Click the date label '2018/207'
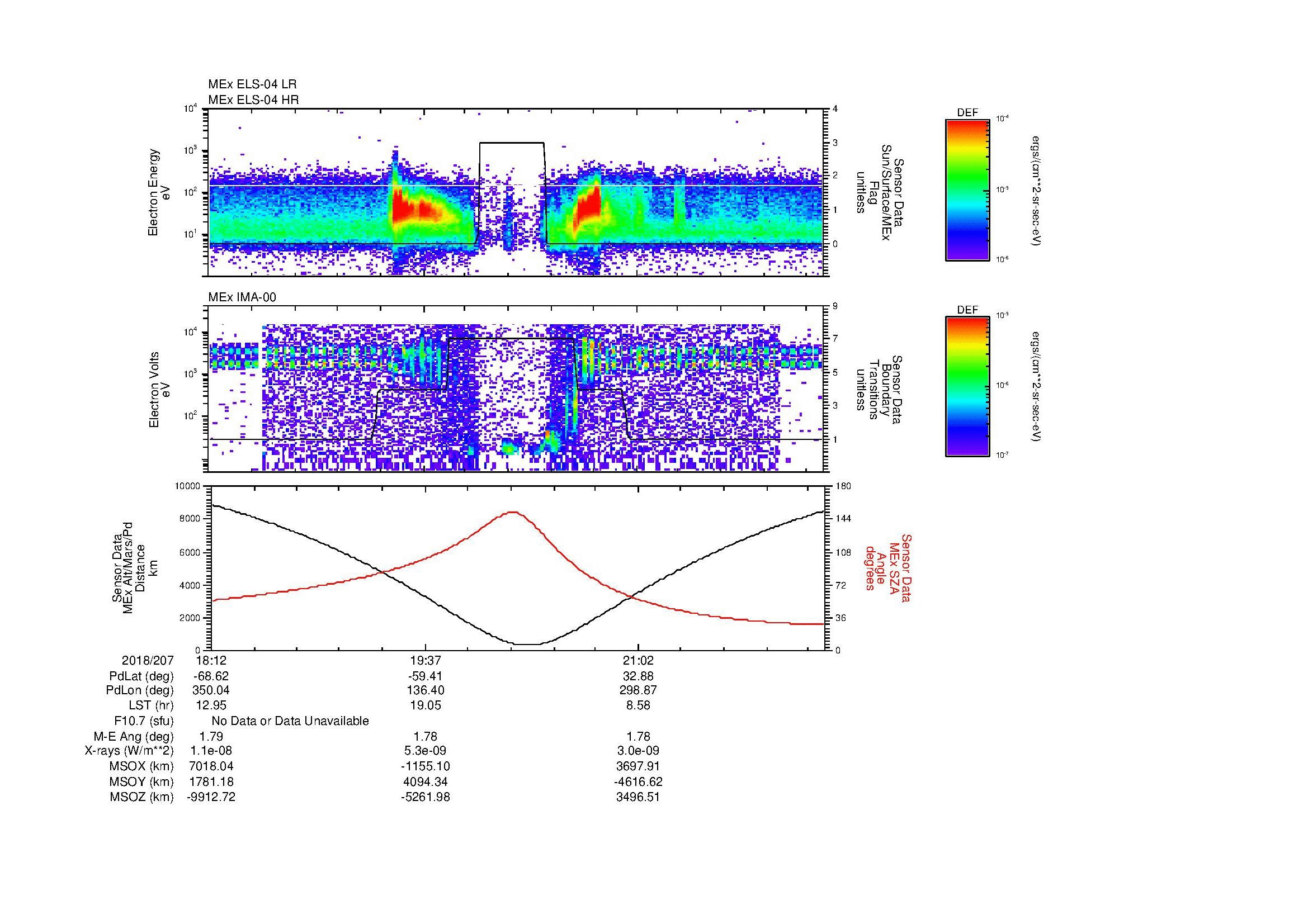The width and height of the screenshot is (1308, 924). click(x=148, y=660)
